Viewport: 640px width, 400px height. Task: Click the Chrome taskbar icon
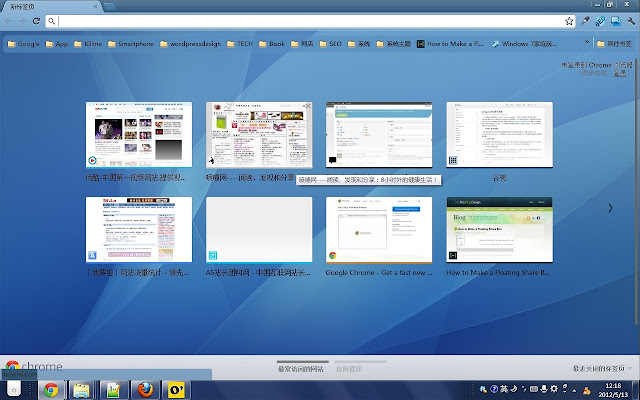[x=51, y=390]
